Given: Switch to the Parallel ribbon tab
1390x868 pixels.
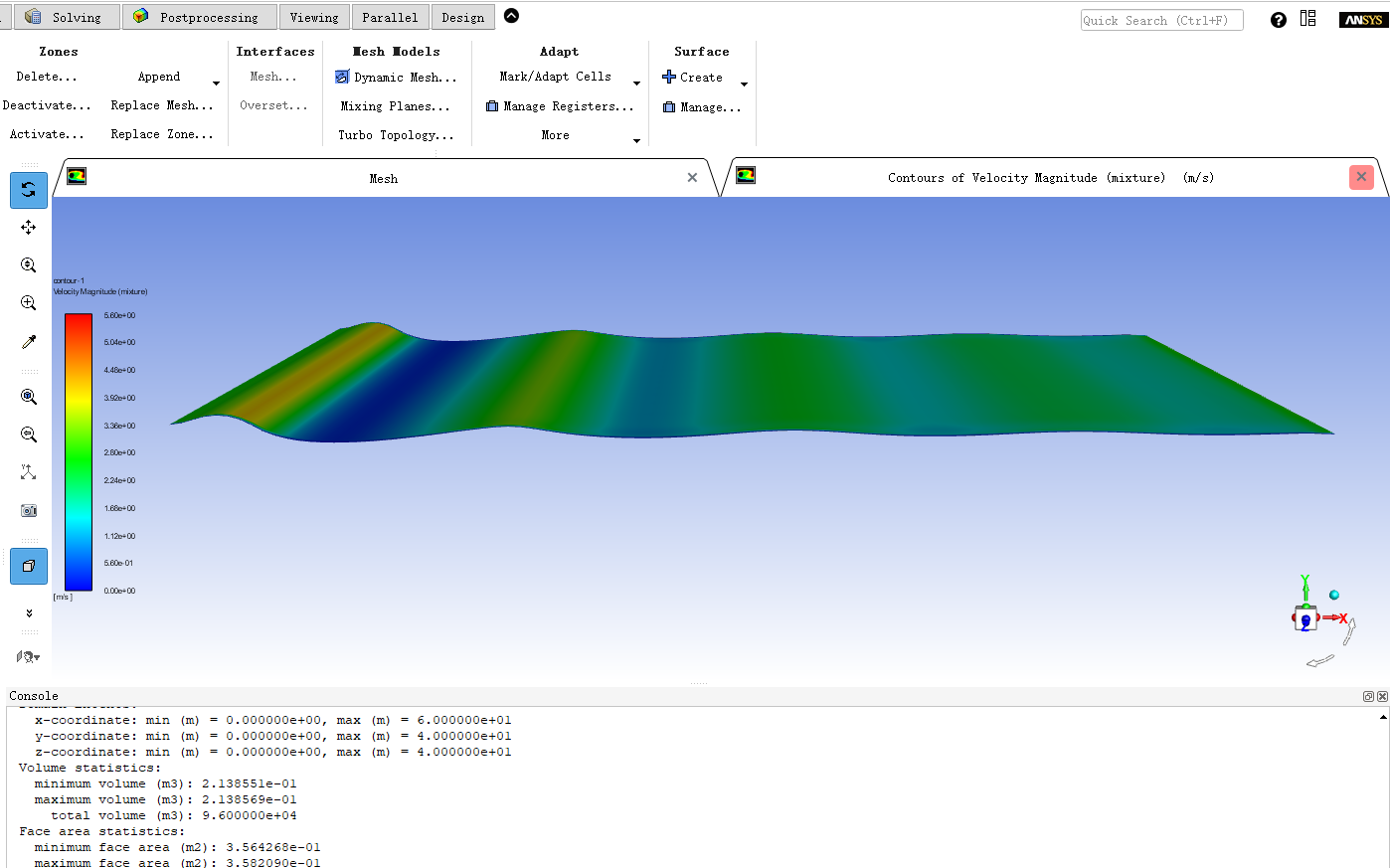Looking at the screenshot, I should pyautogui.click(x=391, y=17).
